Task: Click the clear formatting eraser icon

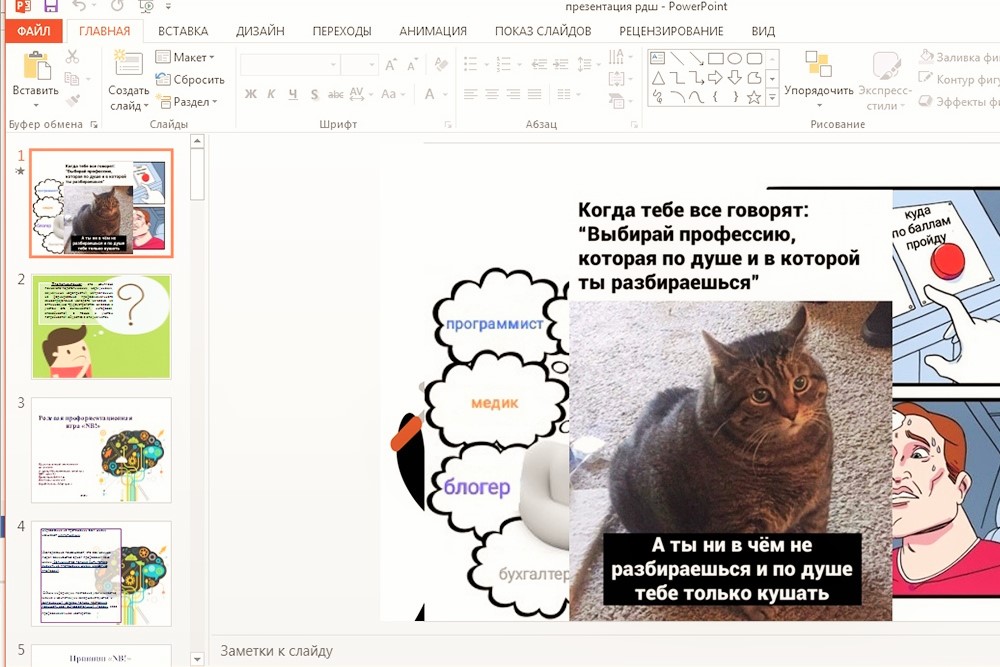Action: [x=441, y=64]
